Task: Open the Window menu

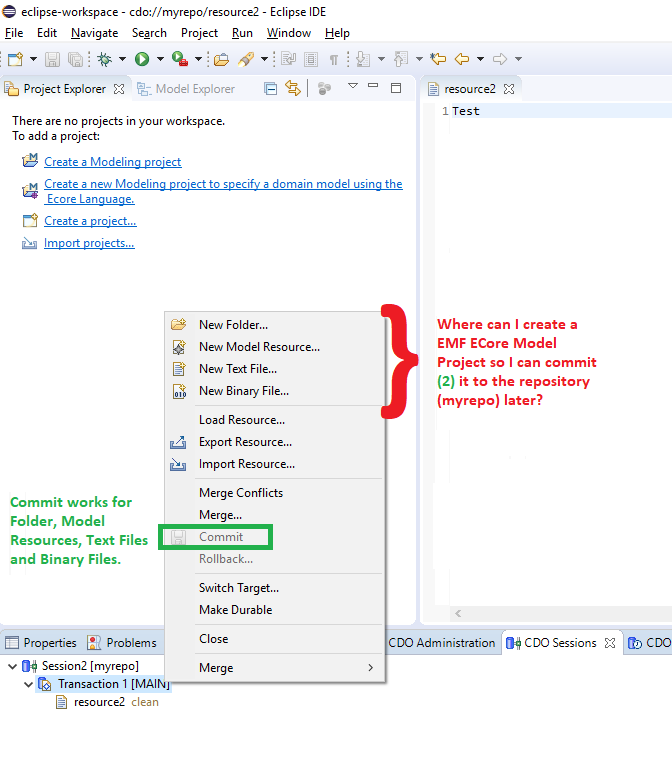Action: click(289, 33)
